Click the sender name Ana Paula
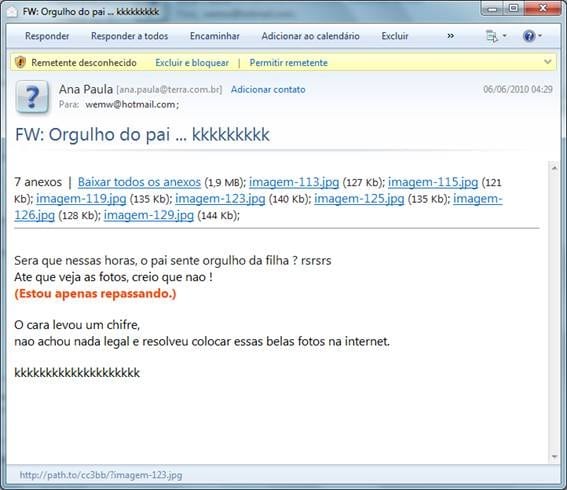 pyautogui.click(x=86, y=89)
